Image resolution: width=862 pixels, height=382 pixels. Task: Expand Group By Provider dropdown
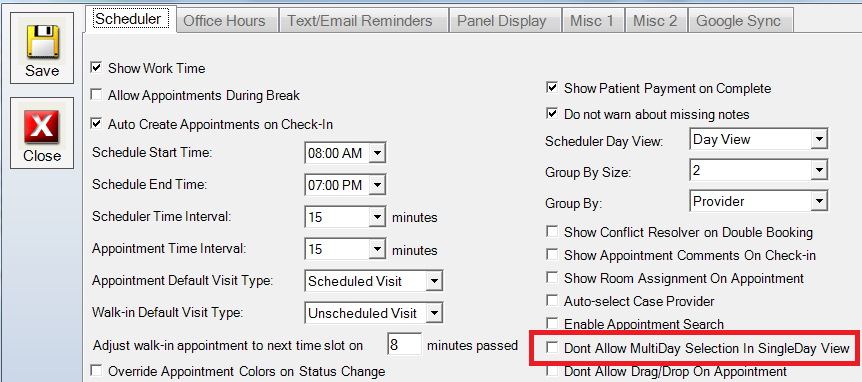point(819,202)
